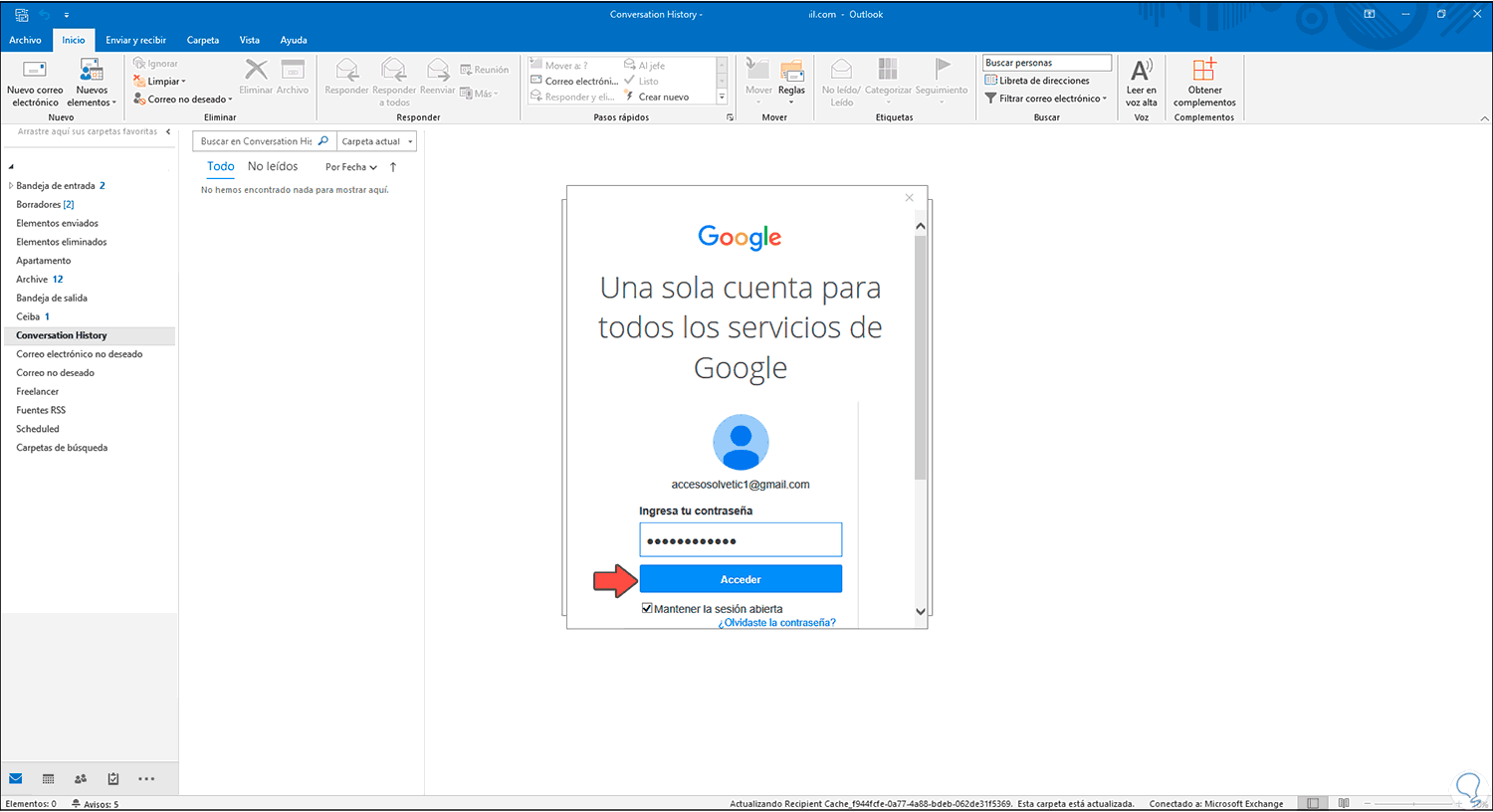Expand the Bandeja de entrada folder
This screenshot has height=812, width=1493.
[x=11, y=186]
